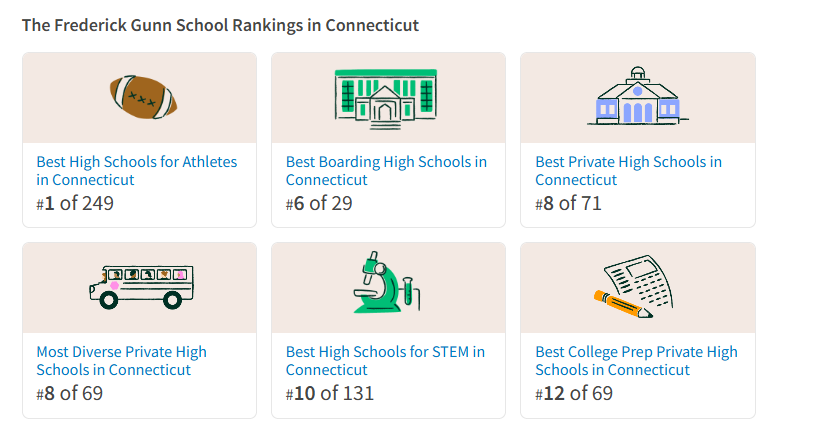The height and width of the screenshot is (441, 816).
Task: Click the #6 of 29 ranking text
Action: click(x=319, y=204)
